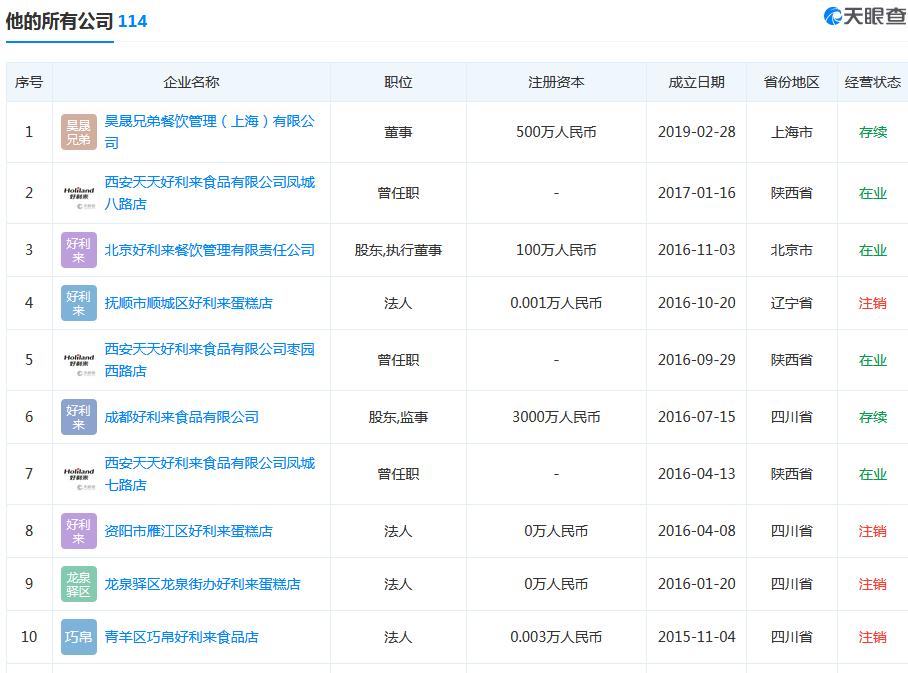The width and height of the screenshot is (908, 673).
Task: Select the 500万人民币 capital cell
Action: (556, 132)
